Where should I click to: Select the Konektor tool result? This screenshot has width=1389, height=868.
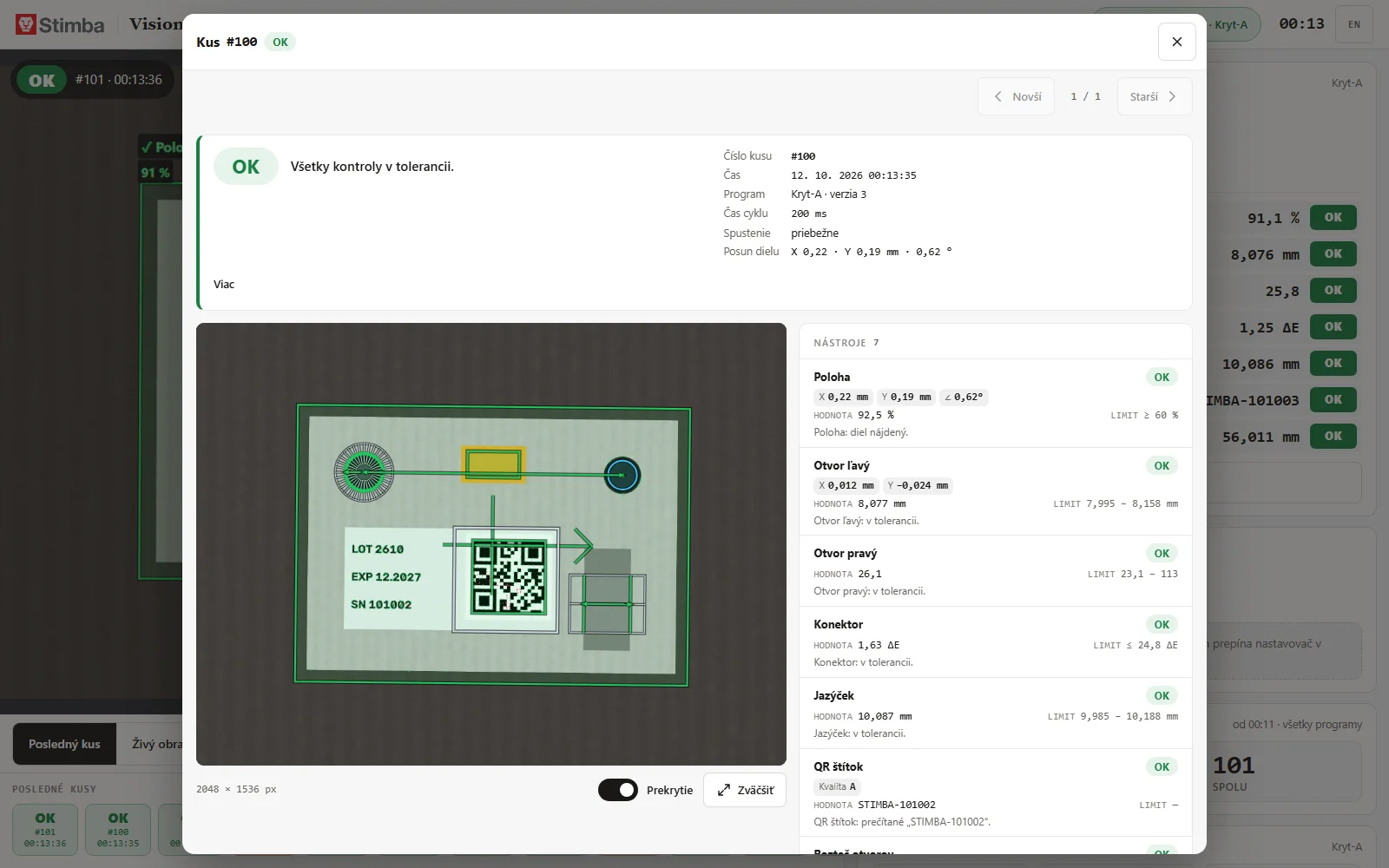click(x=995, y=642)
